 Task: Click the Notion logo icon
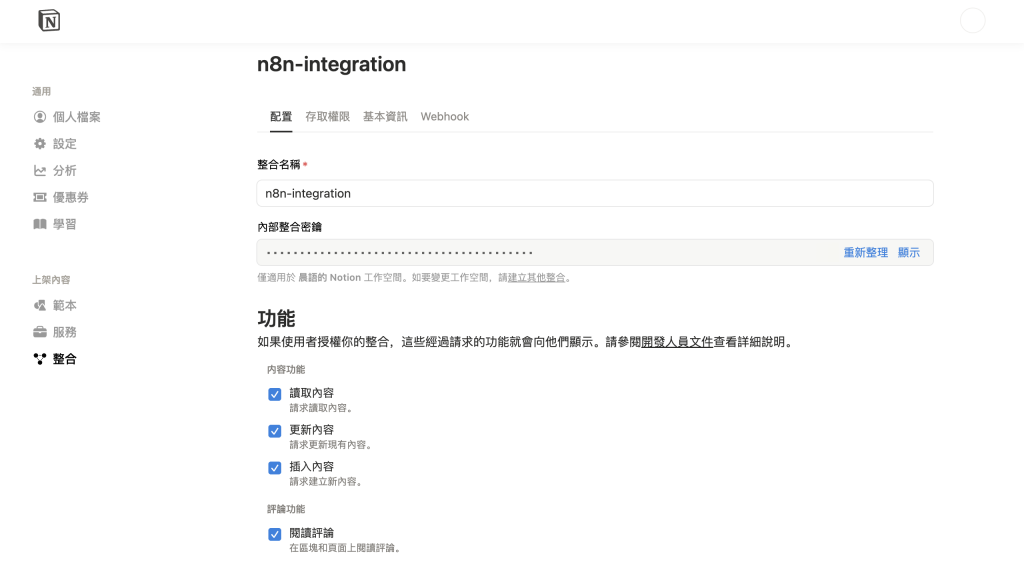(x=49, y=21)
